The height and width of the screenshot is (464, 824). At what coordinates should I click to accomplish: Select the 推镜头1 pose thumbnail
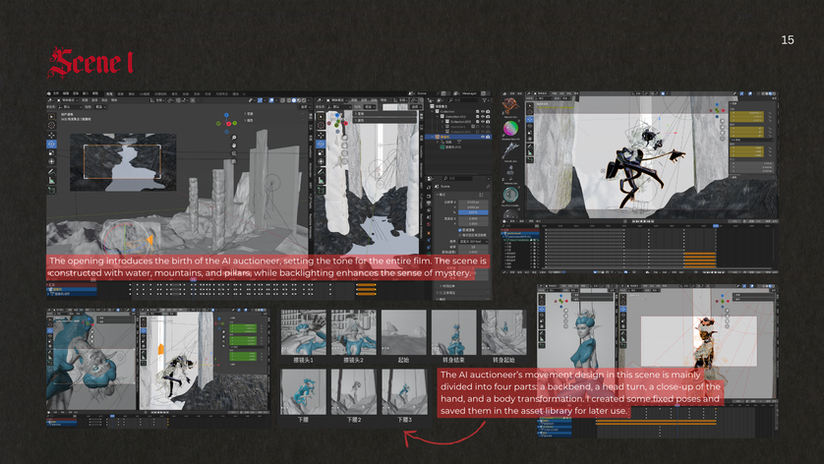click(304, 333)
